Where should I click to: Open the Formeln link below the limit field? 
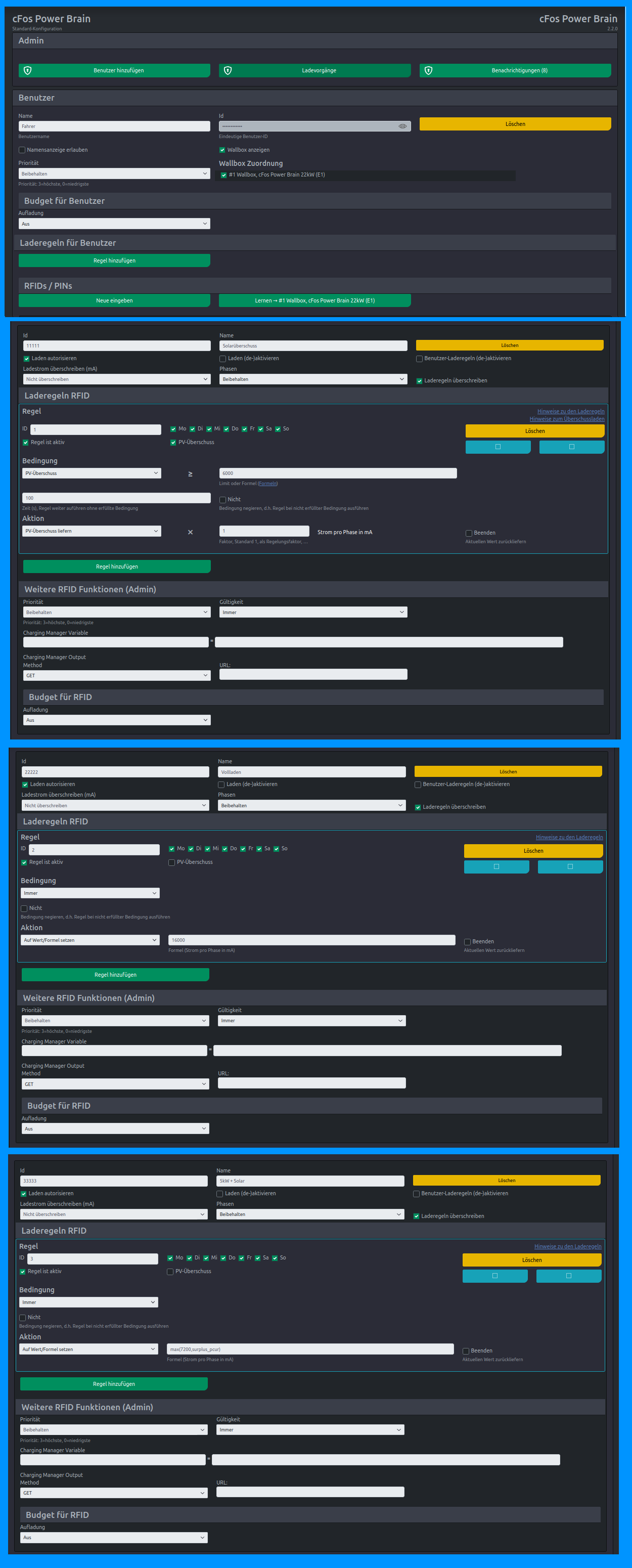point(267,484)
